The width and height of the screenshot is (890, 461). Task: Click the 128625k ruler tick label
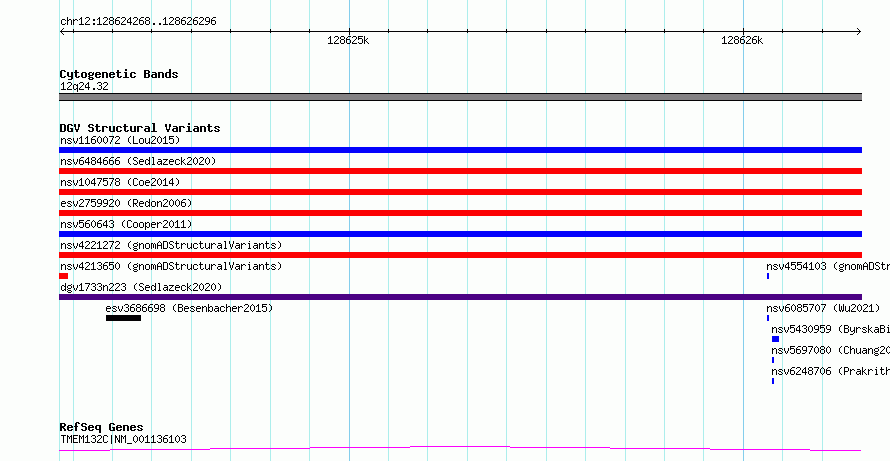[x=348, y=40]
